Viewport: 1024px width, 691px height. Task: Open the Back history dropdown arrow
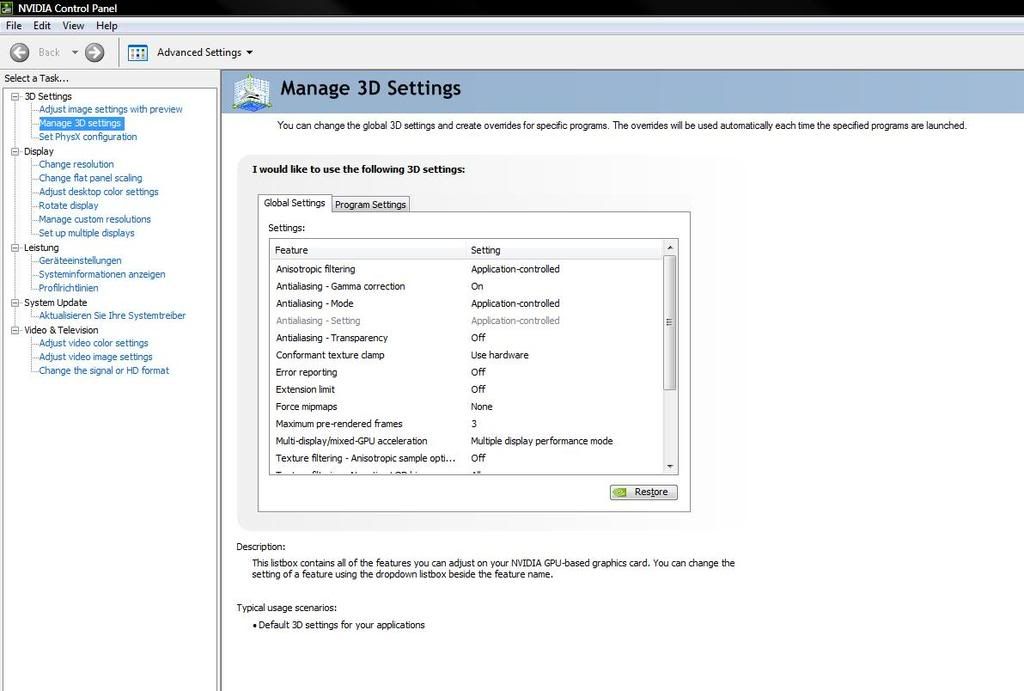[74, 52]
